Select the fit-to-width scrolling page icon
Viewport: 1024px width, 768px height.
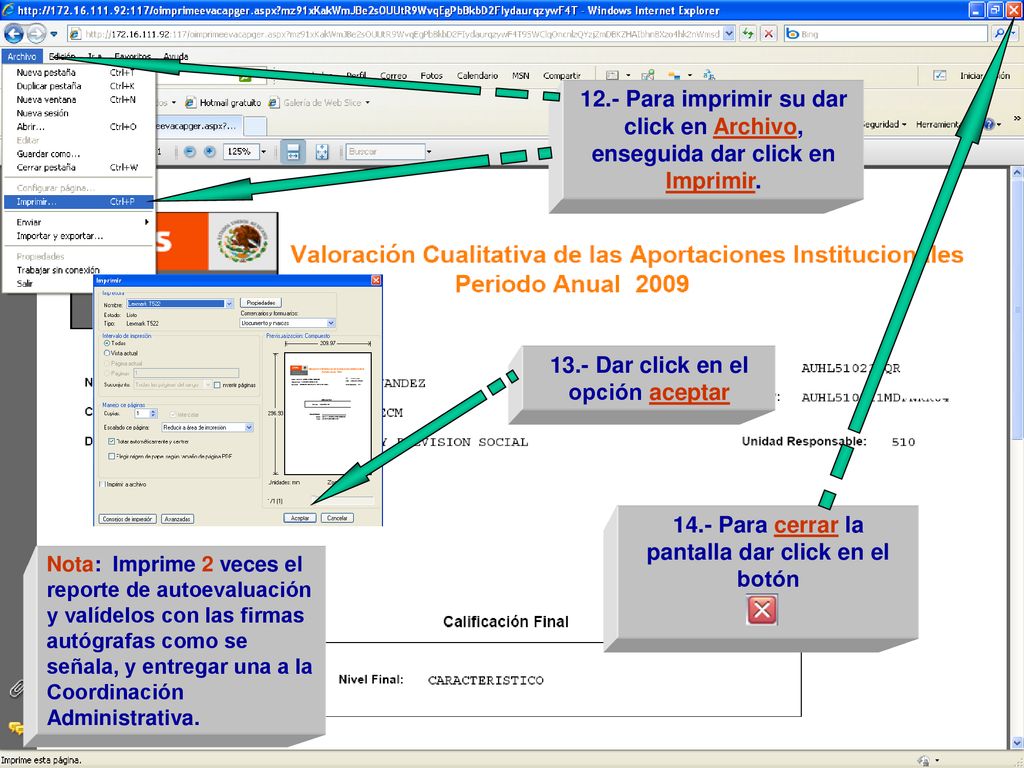(x=293, y=152)
